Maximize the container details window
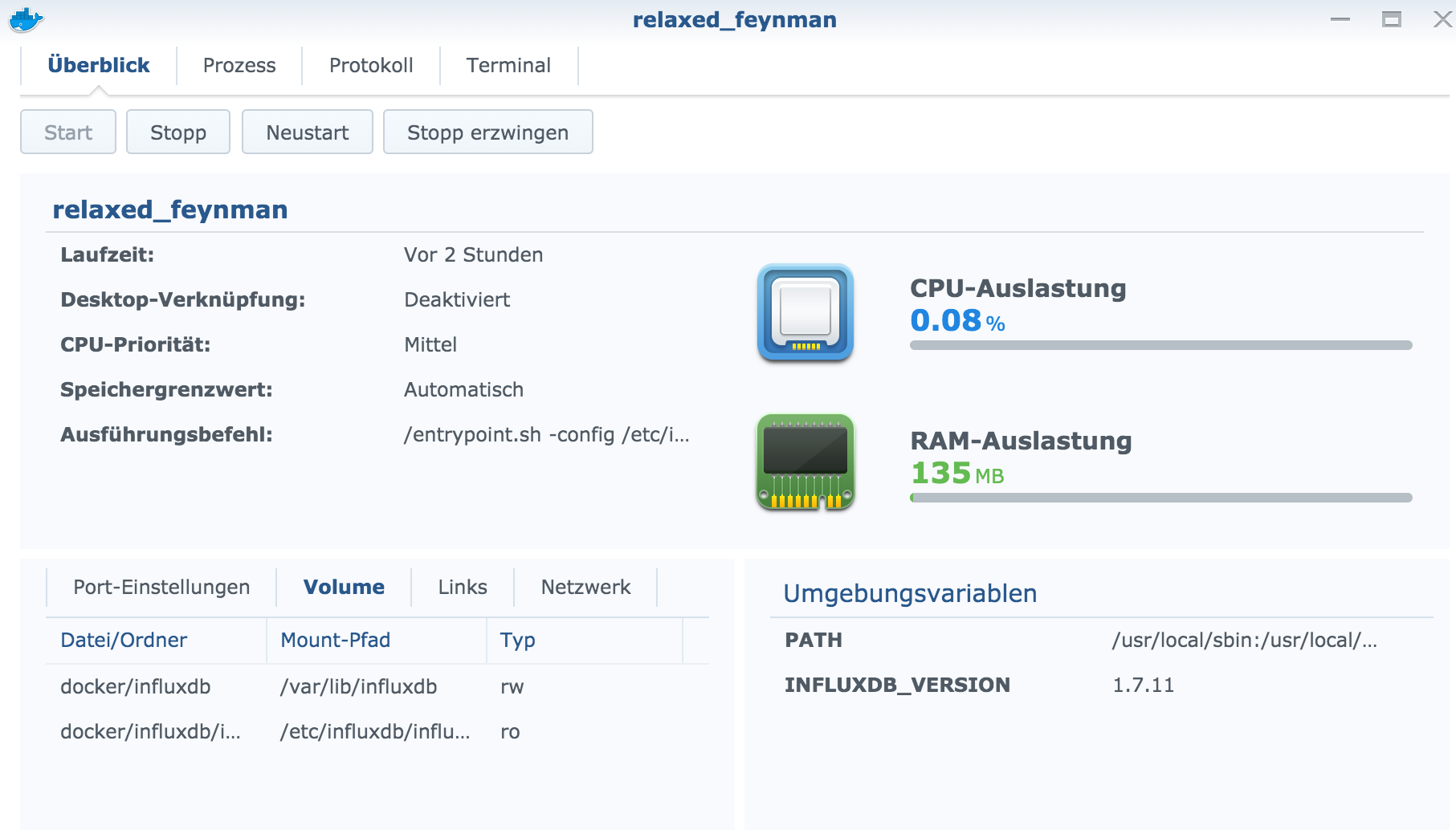 tap(1391, 19)
